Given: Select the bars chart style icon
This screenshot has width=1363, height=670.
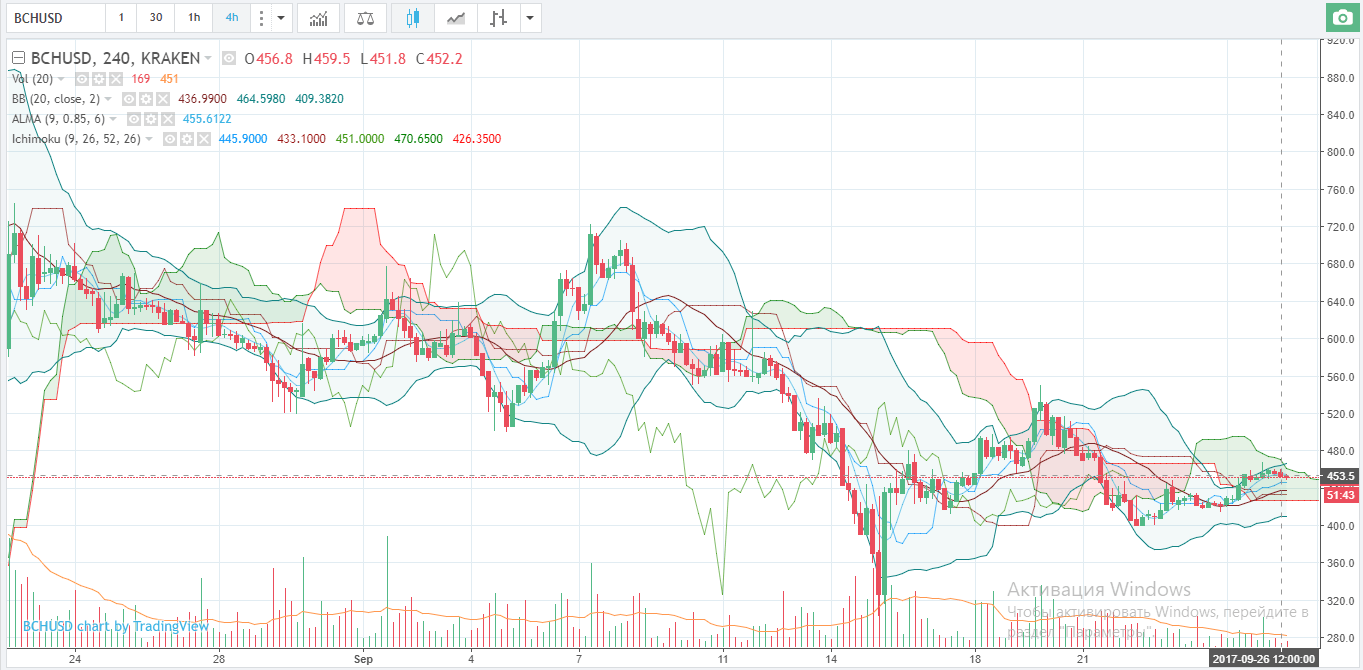Looking at the screenshot, I should pyautogui.click(x=498, y=18).
